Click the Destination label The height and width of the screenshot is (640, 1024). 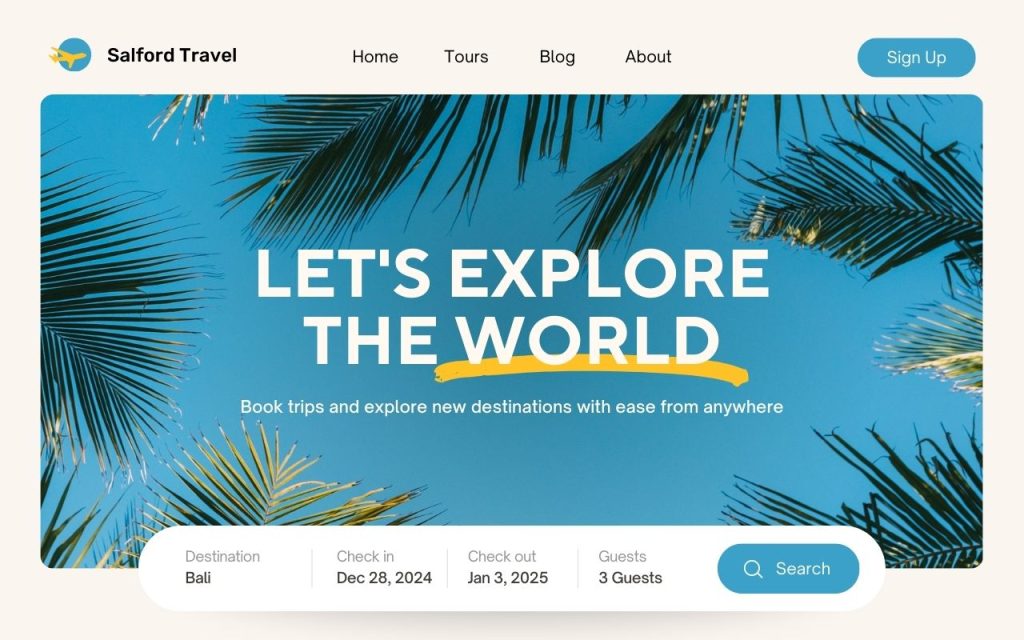223,556
